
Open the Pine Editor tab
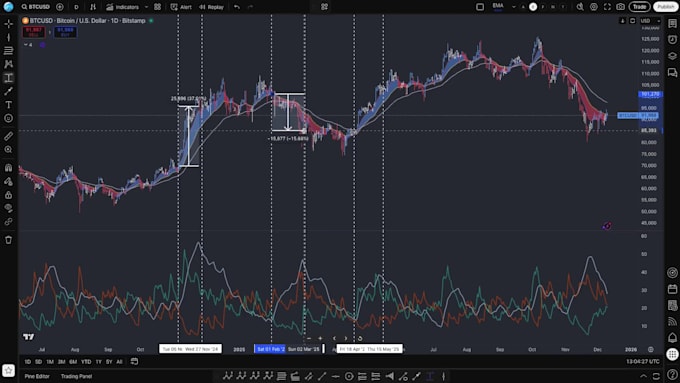(37, 376)
